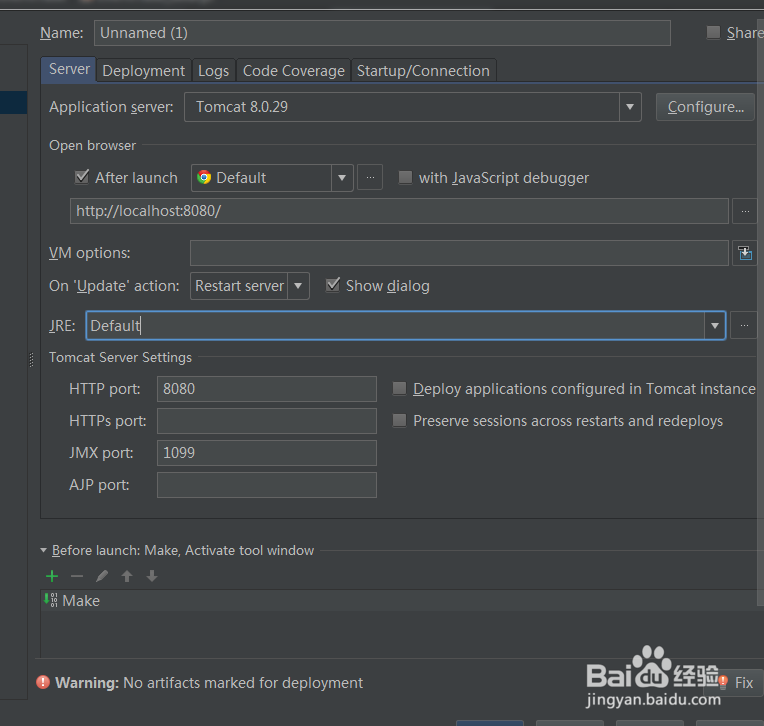Click the Configure... button
The image size is (764, 726).
[x=706, y=107]
